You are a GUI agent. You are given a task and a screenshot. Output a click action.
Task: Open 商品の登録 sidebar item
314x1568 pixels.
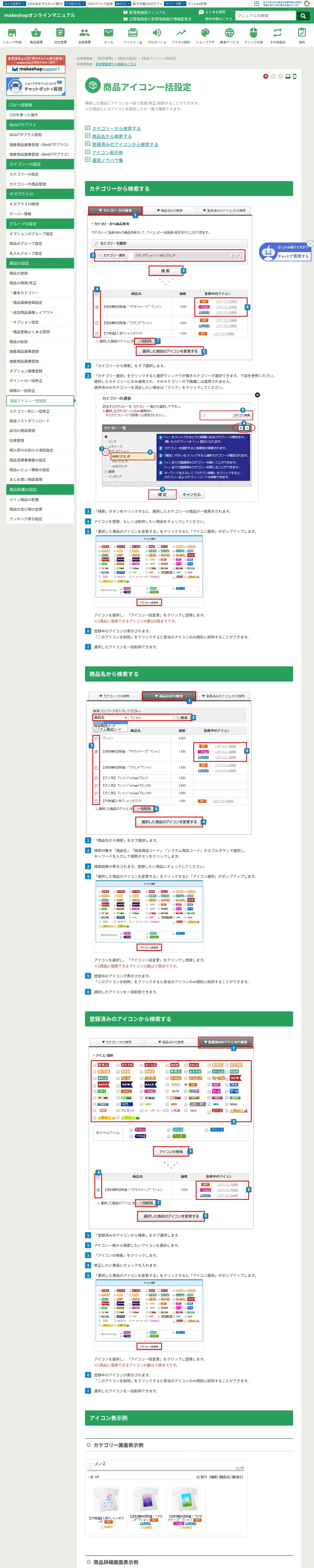40,273
